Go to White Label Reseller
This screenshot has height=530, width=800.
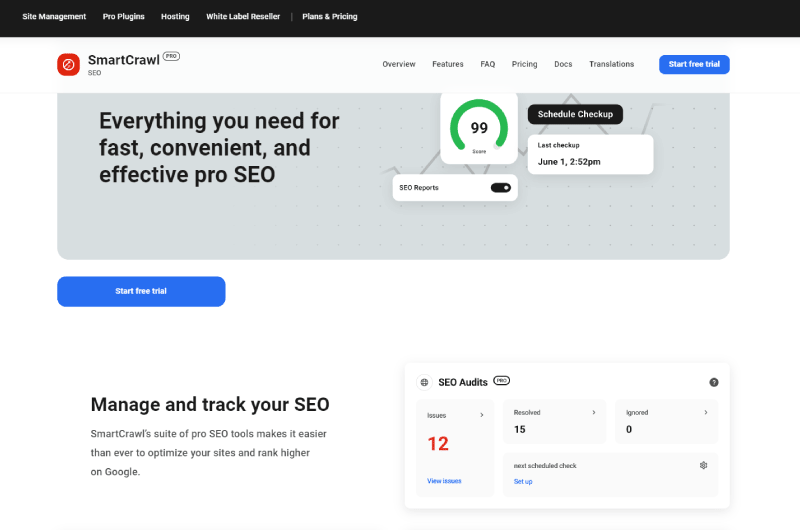point(243,16)
